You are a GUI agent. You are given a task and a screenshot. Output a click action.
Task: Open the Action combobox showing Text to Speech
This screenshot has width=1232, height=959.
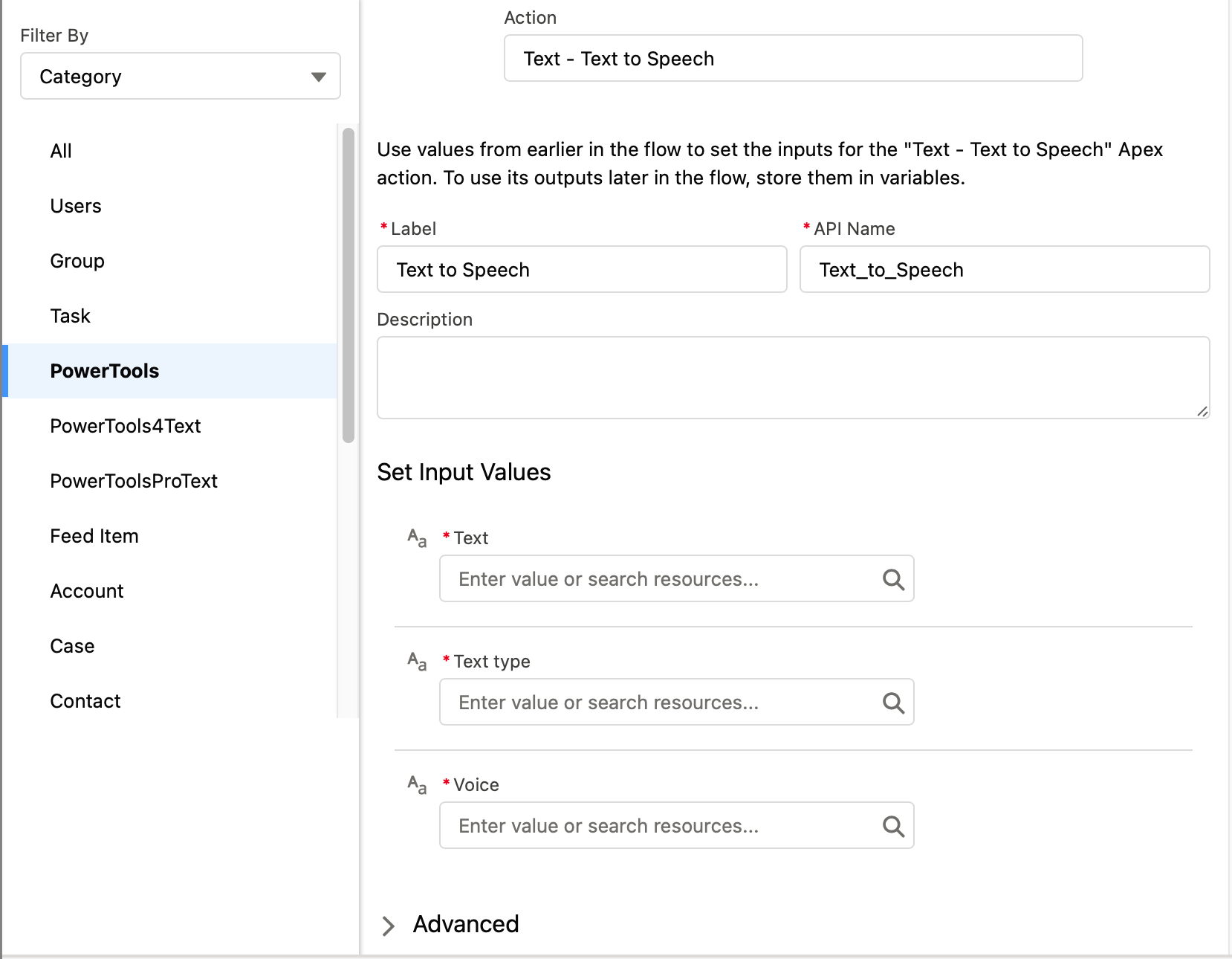point(792,58)
